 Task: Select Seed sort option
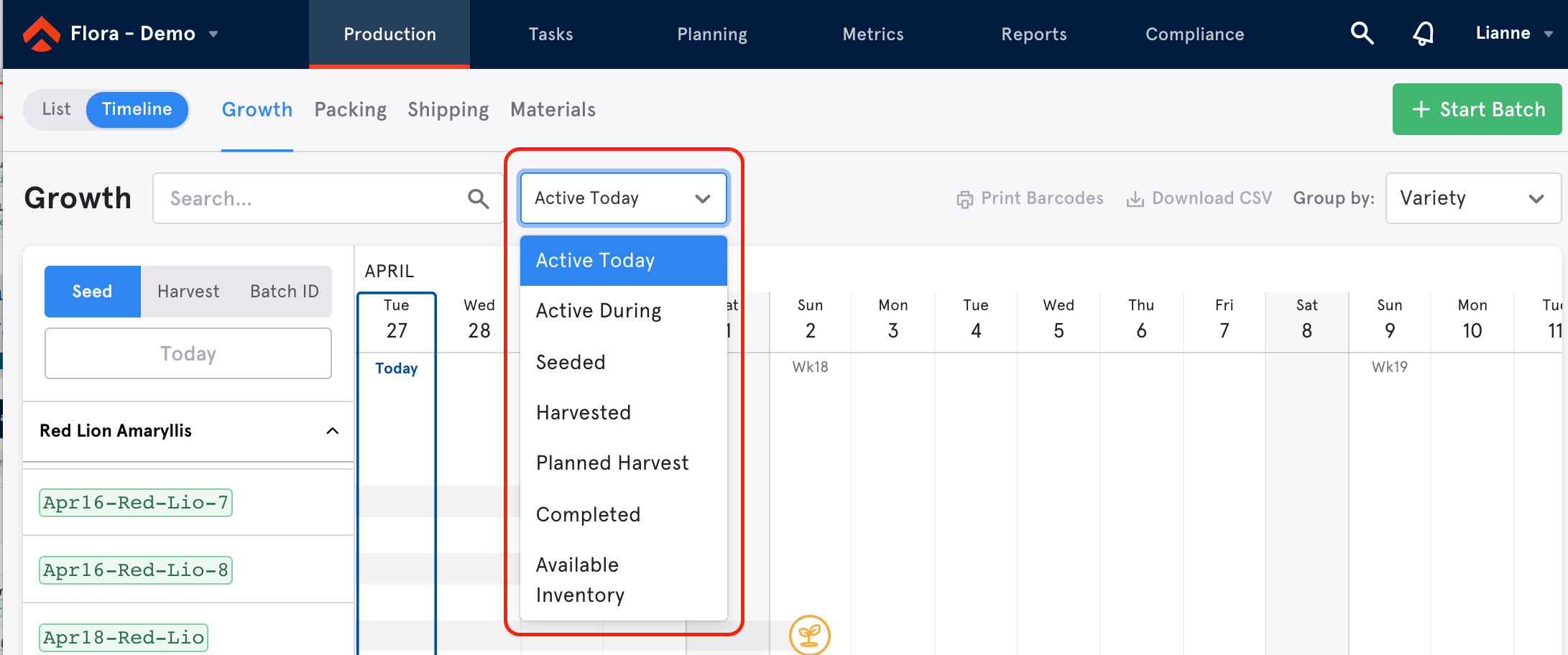coord(93,292)
